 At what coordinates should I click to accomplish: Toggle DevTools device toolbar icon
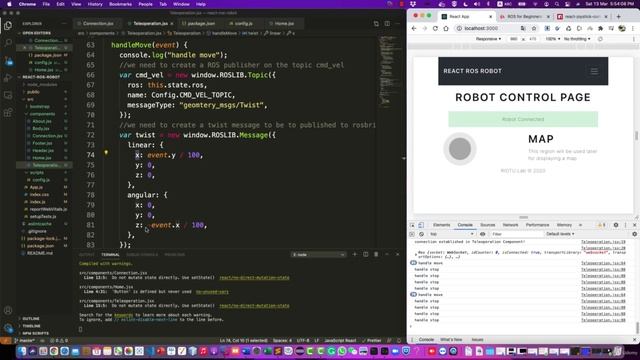click(x=421, y=225)
